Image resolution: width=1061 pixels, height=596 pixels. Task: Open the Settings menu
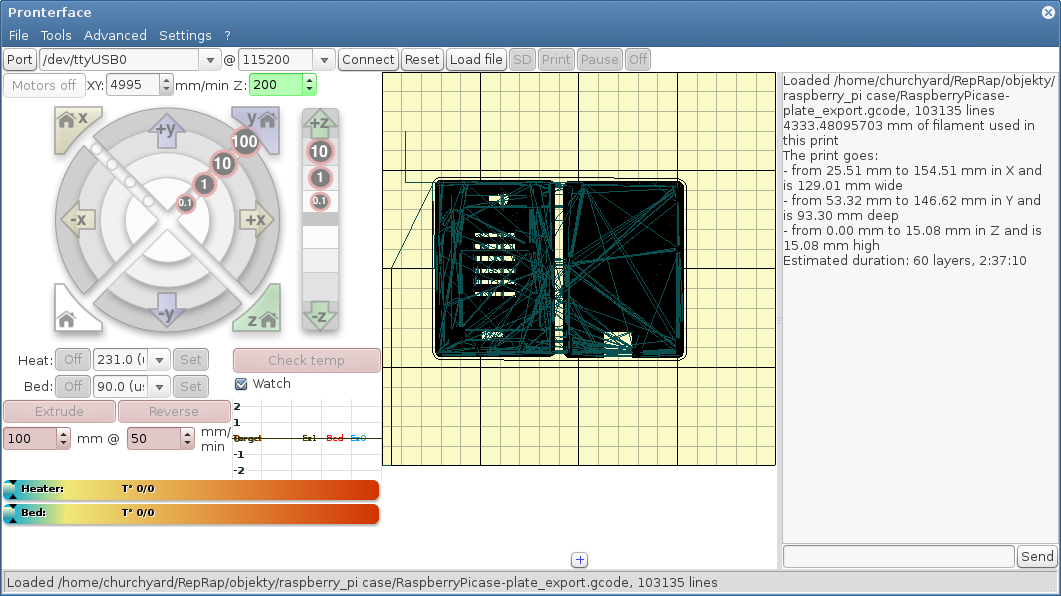click(x=185, y=35)
